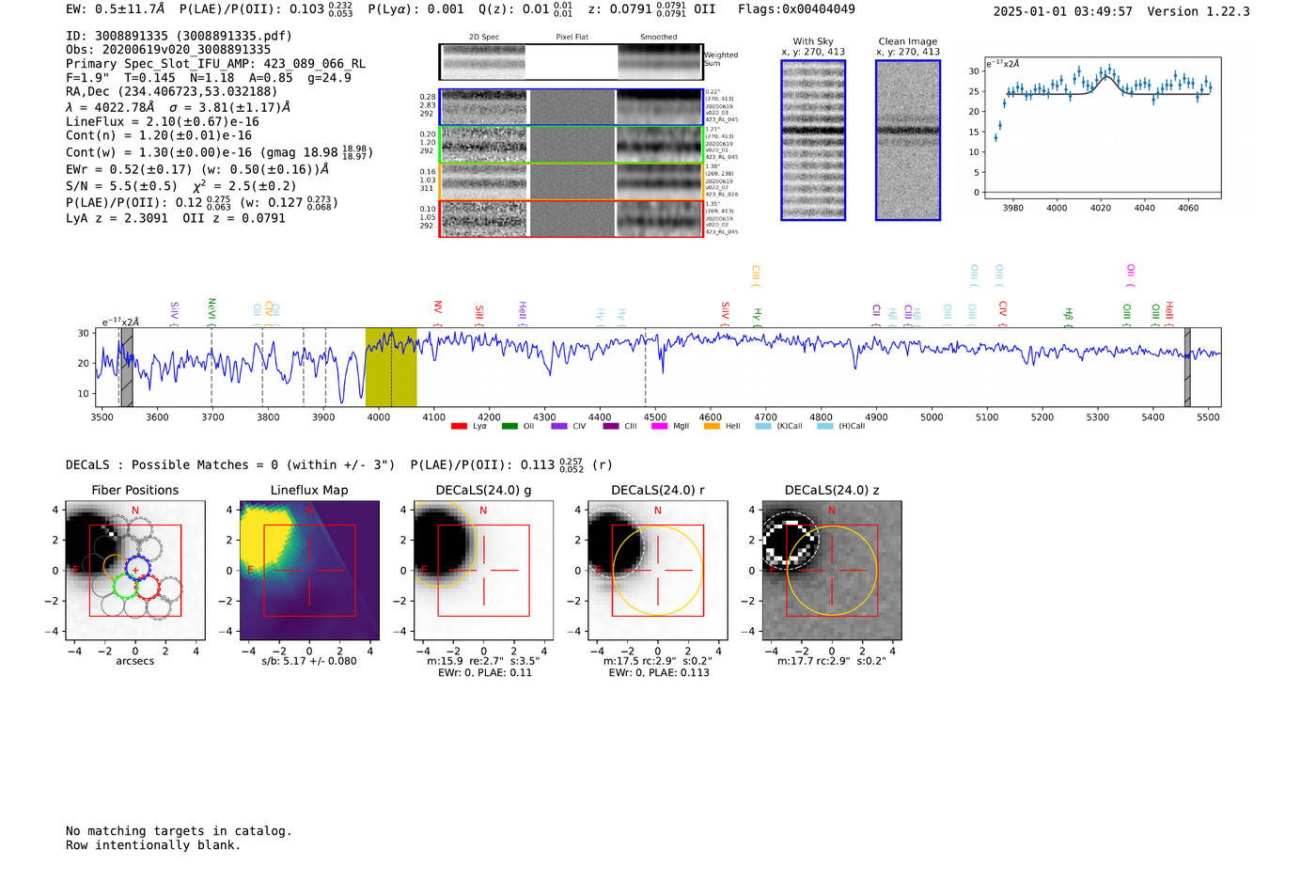The image size is (1316, 896).
Task: Click the red Lyα legend swatch
Action: coord(459,426)
